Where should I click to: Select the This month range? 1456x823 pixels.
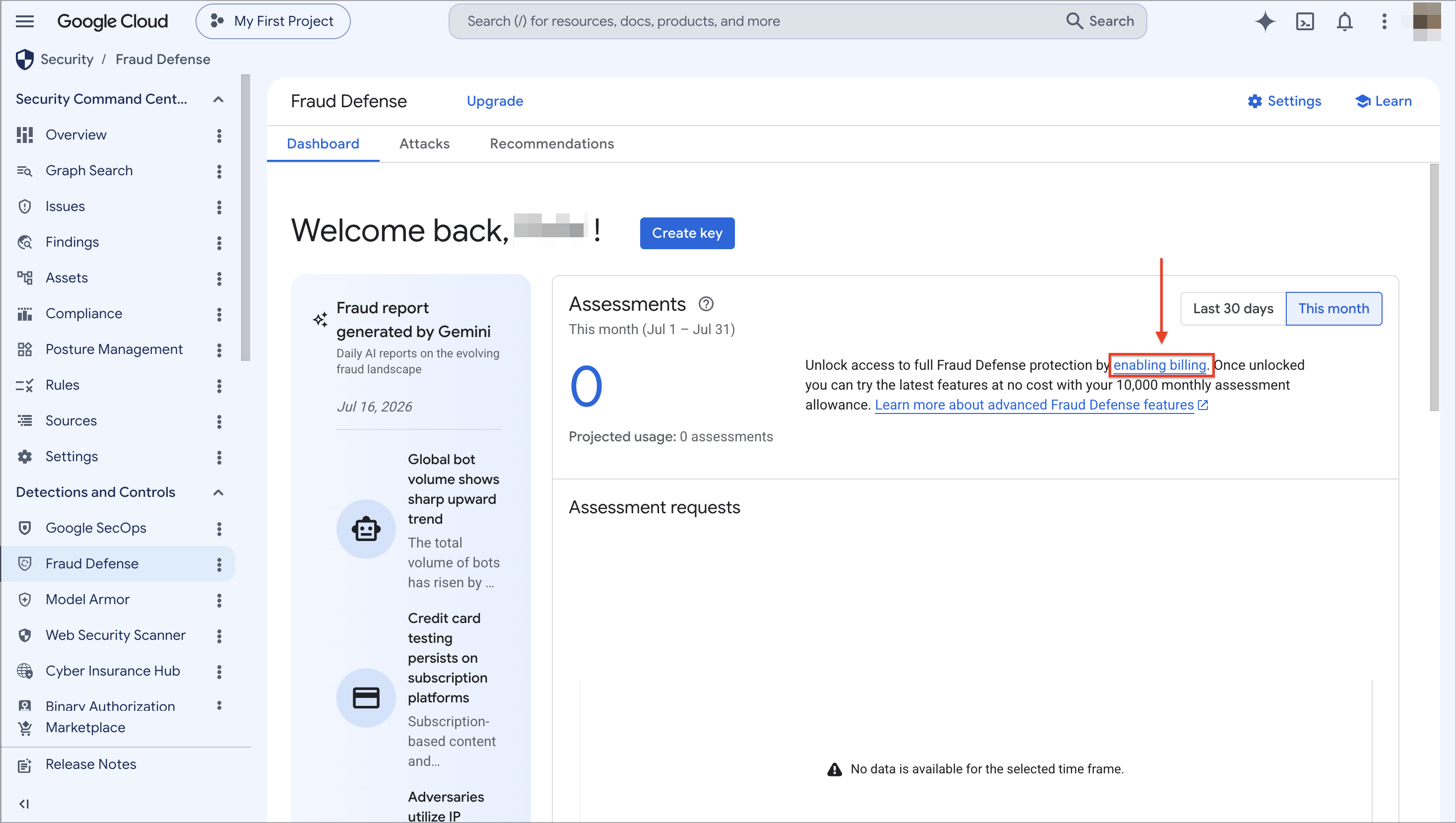[1333, 309]
